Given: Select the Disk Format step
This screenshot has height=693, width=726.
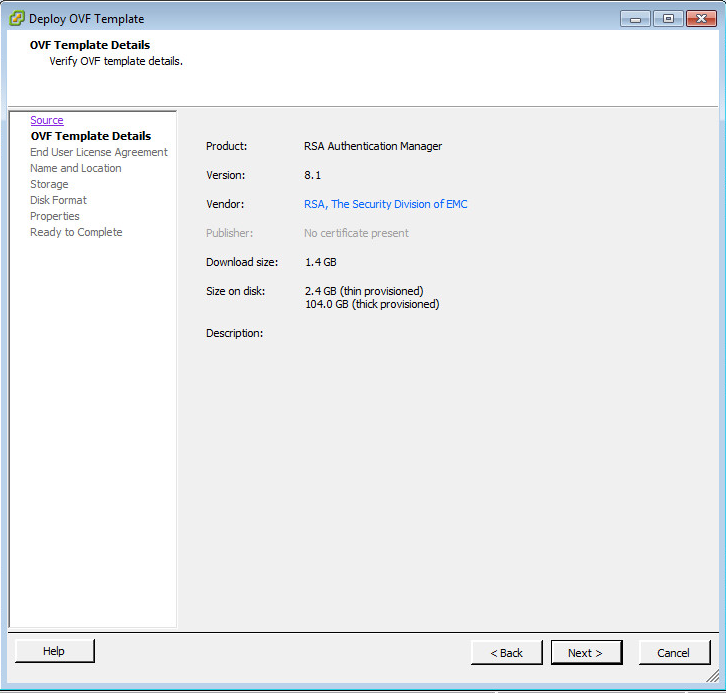Looking at the screenshot, I should point(58,200).
